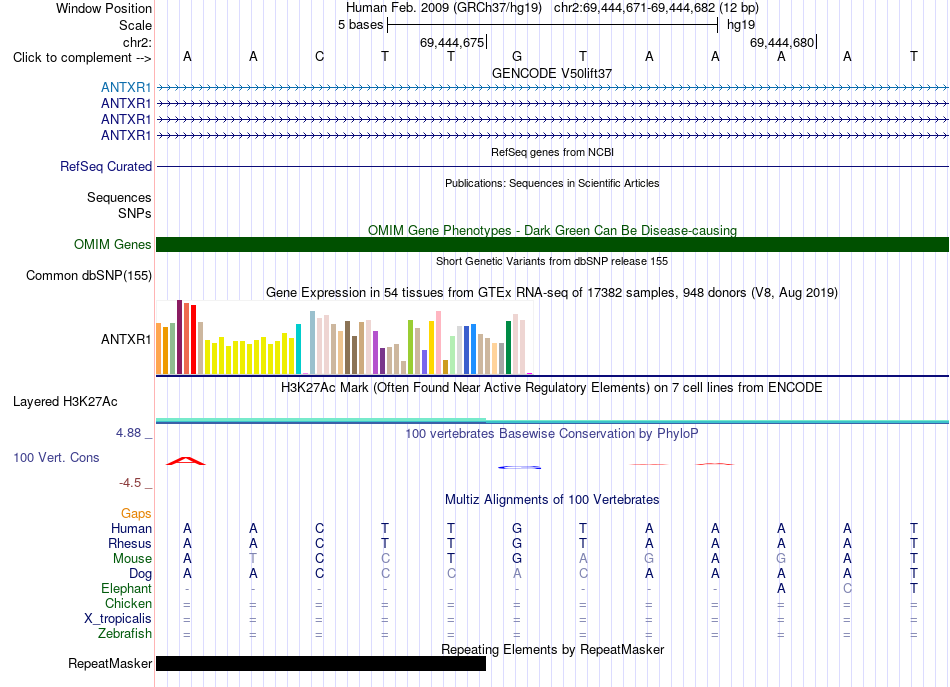
Task: Click the Mouse alignment row label
Action: click(132, 559)
